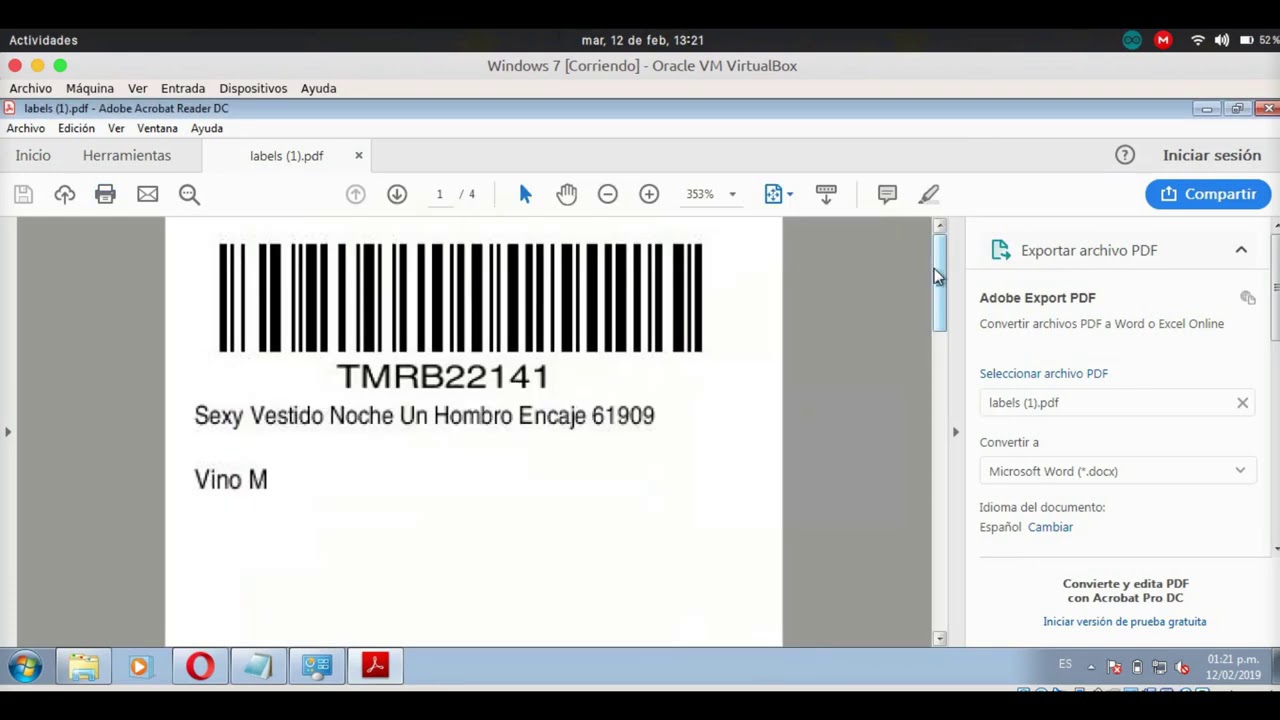
Task: Click the Actividades button in the top bar
Action: click(x=43, y=40)
